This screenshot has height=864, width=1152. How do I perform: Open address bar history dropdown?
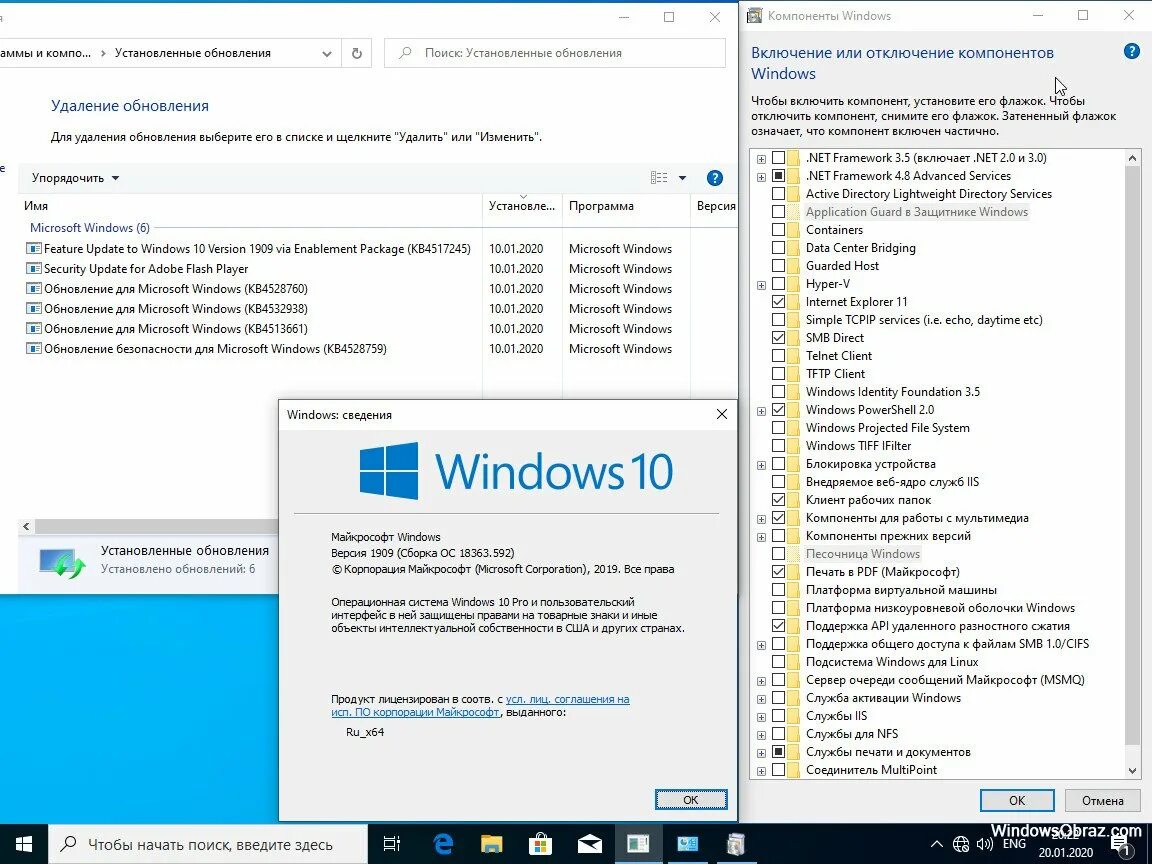(x=326, y=54)
